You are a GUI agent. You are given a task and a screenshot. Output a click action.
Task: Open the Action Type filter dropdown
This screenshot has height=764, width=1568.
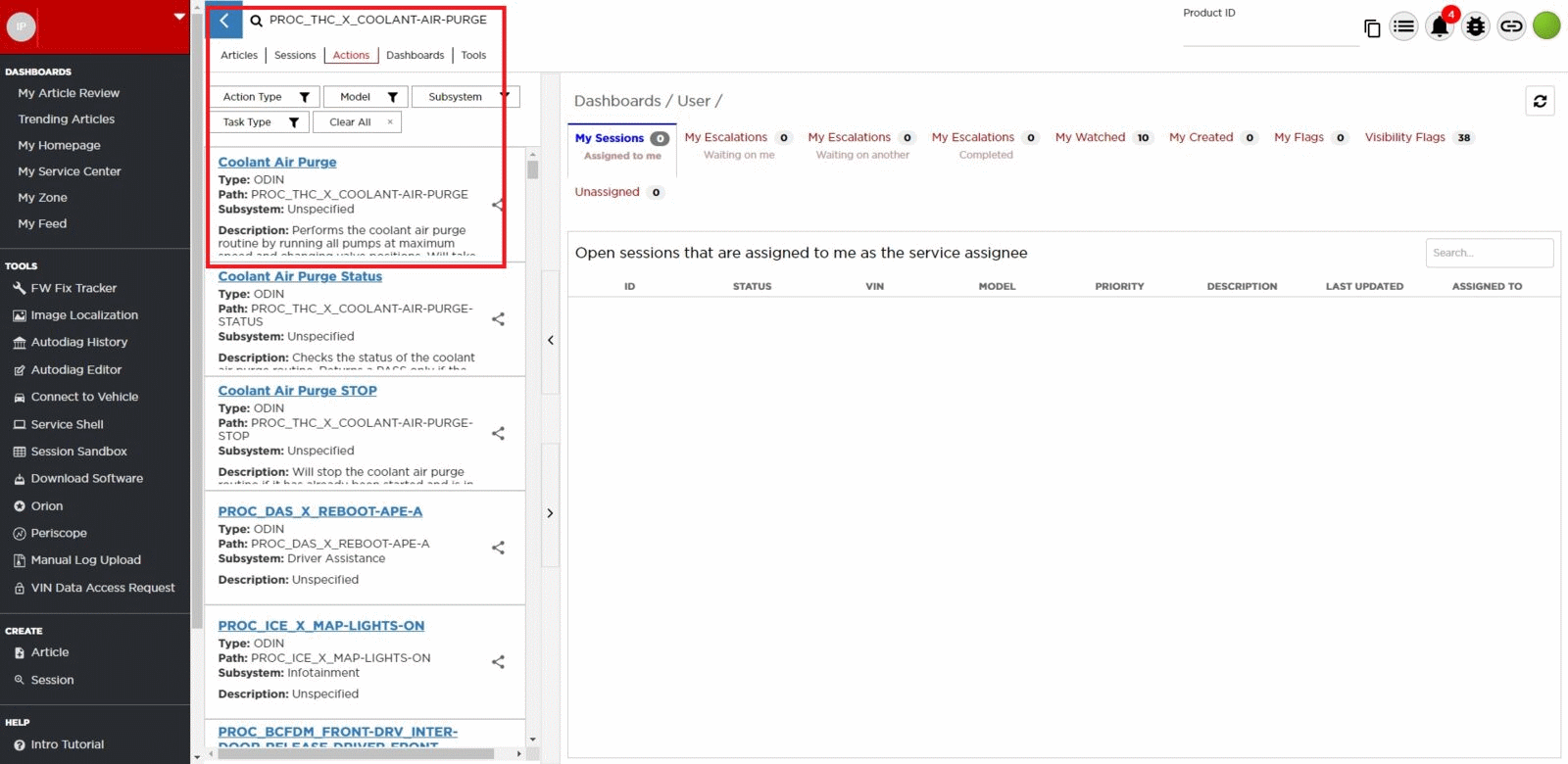(265, 97)
